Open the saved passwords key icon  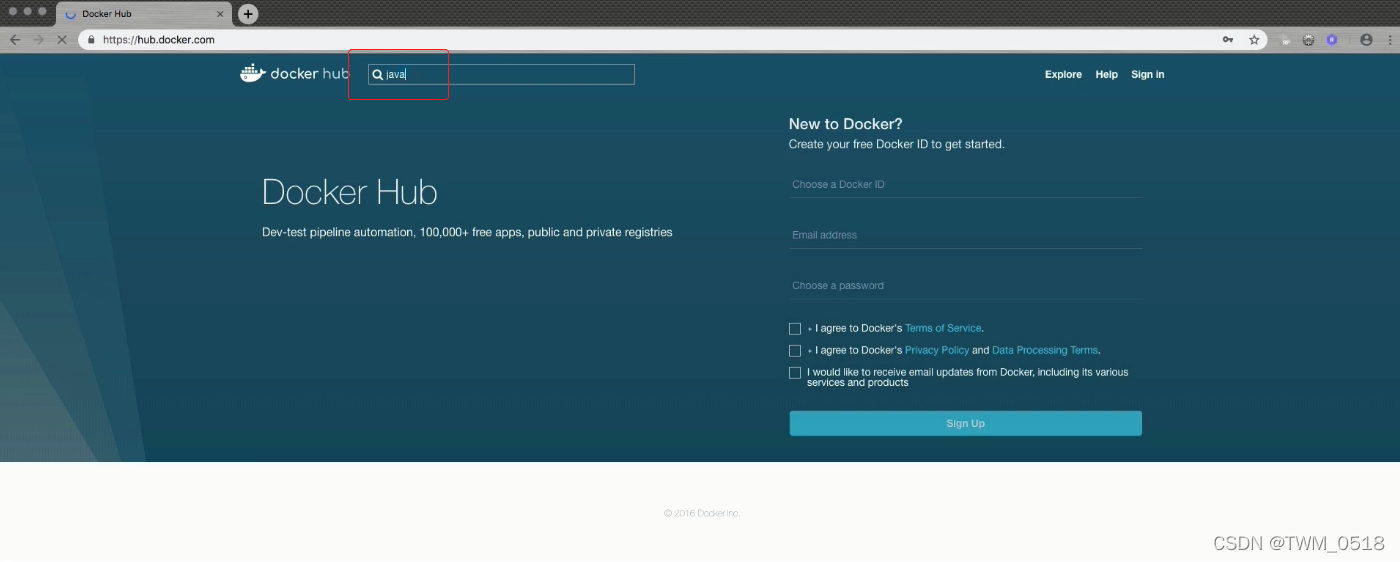click(1228, 40)
